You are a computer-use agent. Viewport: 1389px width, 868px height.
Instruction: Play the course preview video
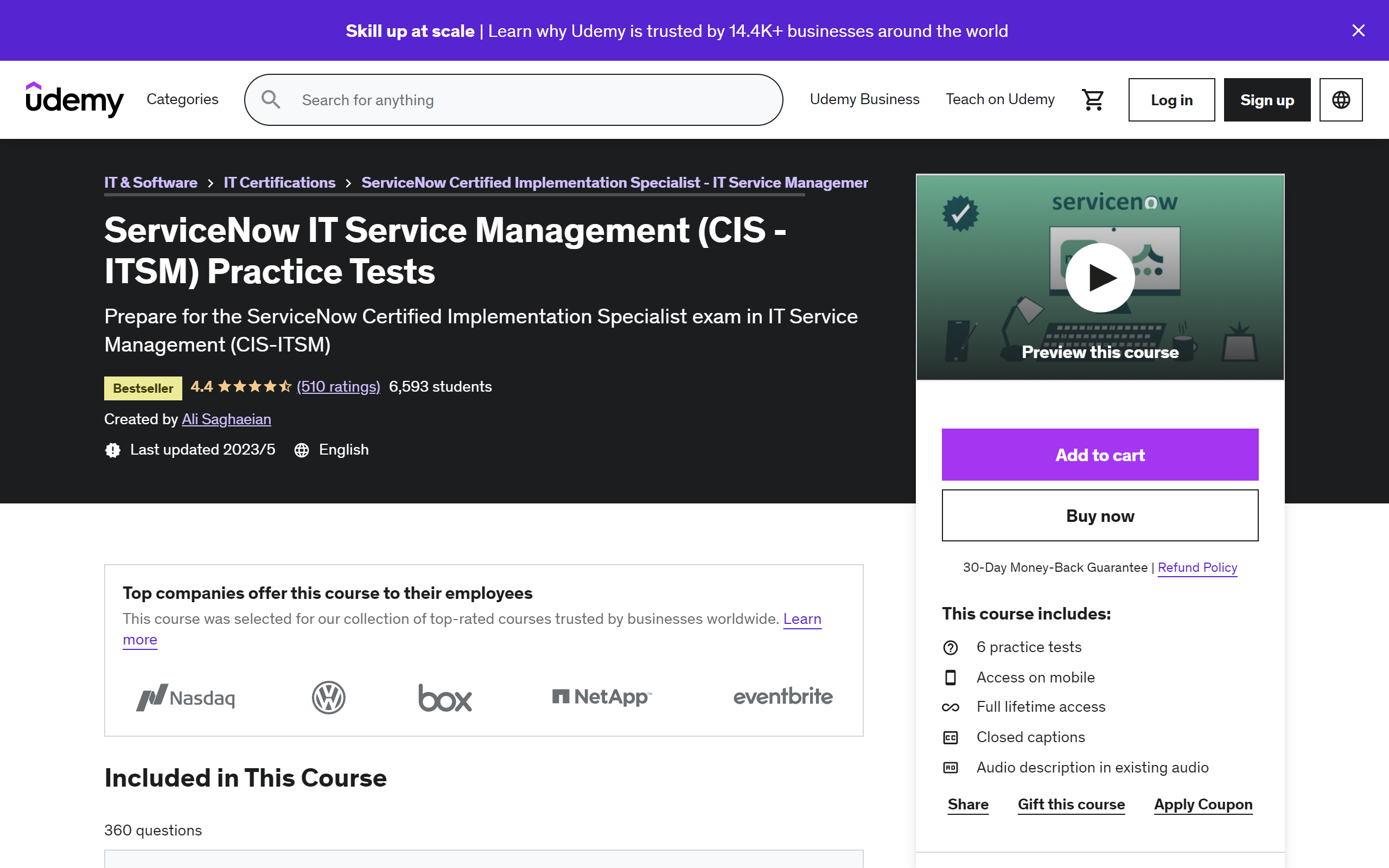pos(1100,278)
